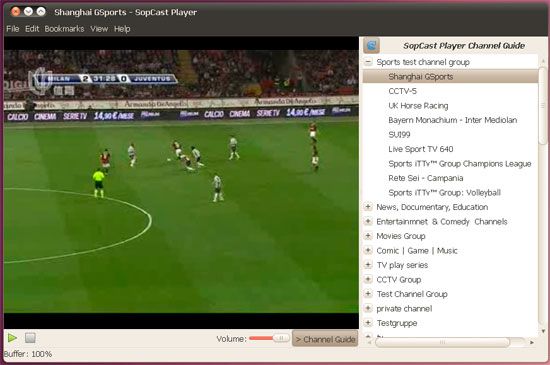
Task: Open the View menu
Action: pyautogui.click(x=99, y=29)
